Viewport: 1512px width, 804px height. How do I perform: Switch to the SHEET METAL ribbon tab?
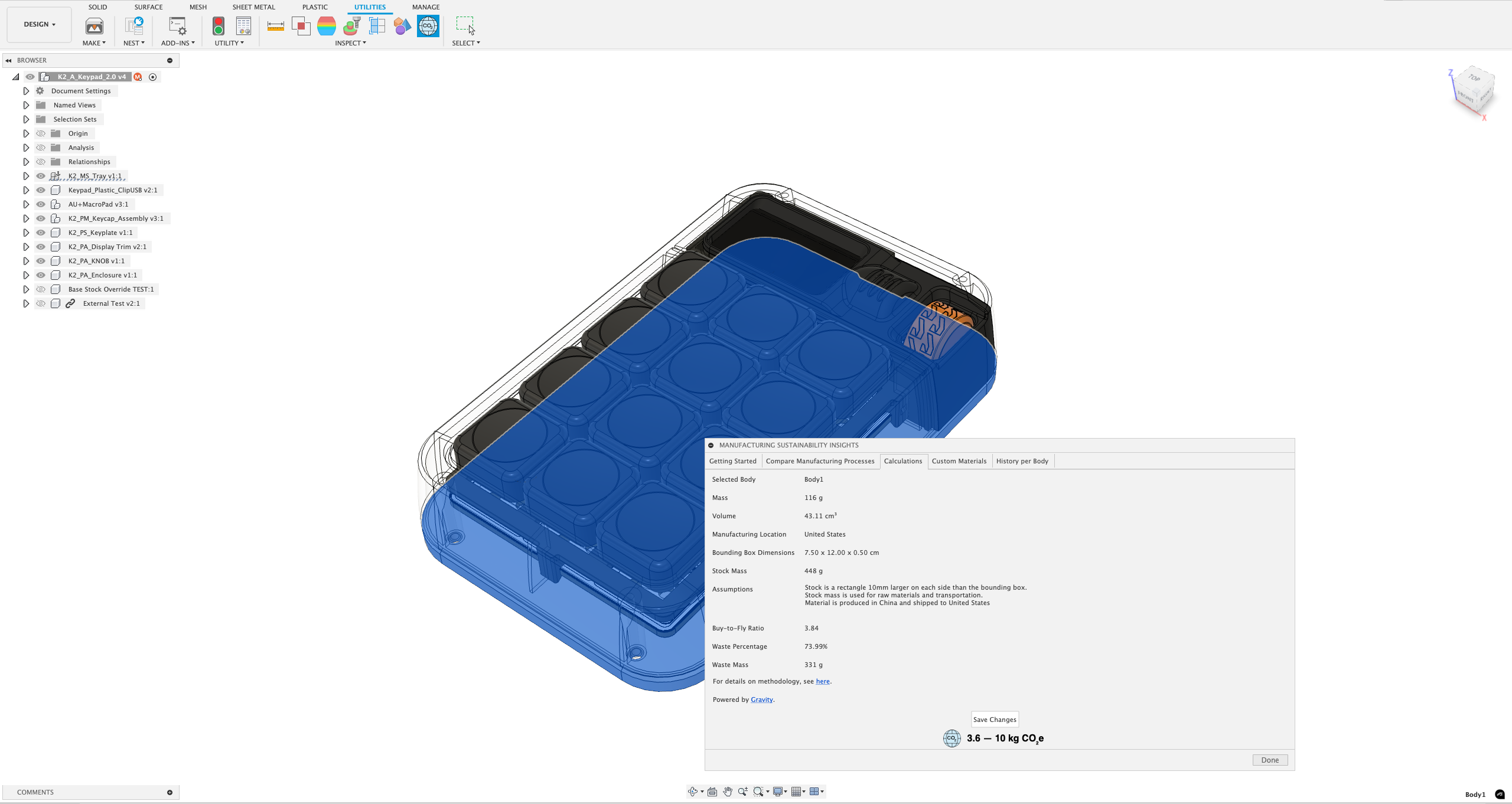pyautogui.click(x=253, y=7)
